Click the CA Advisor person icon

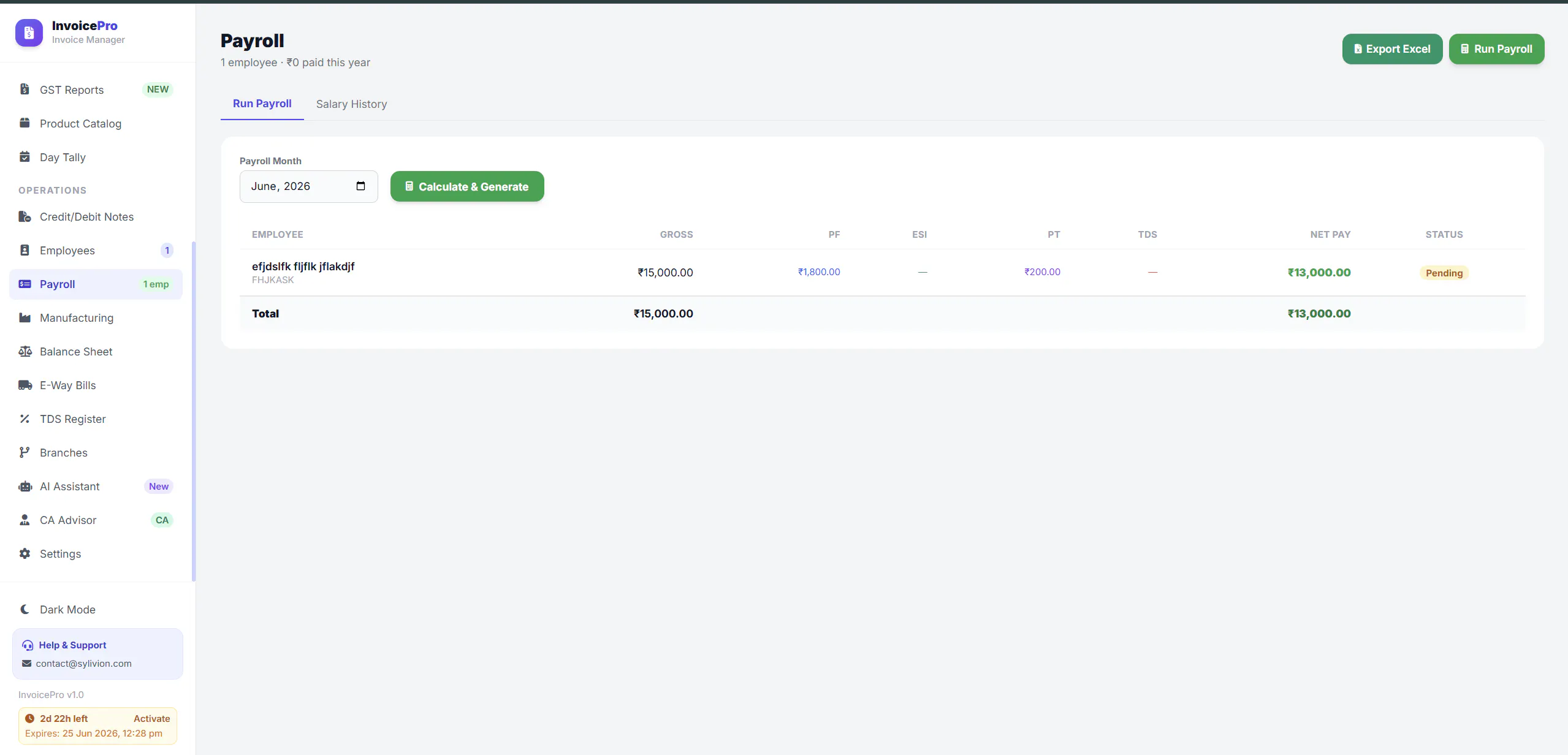click(x=25, y=520)
